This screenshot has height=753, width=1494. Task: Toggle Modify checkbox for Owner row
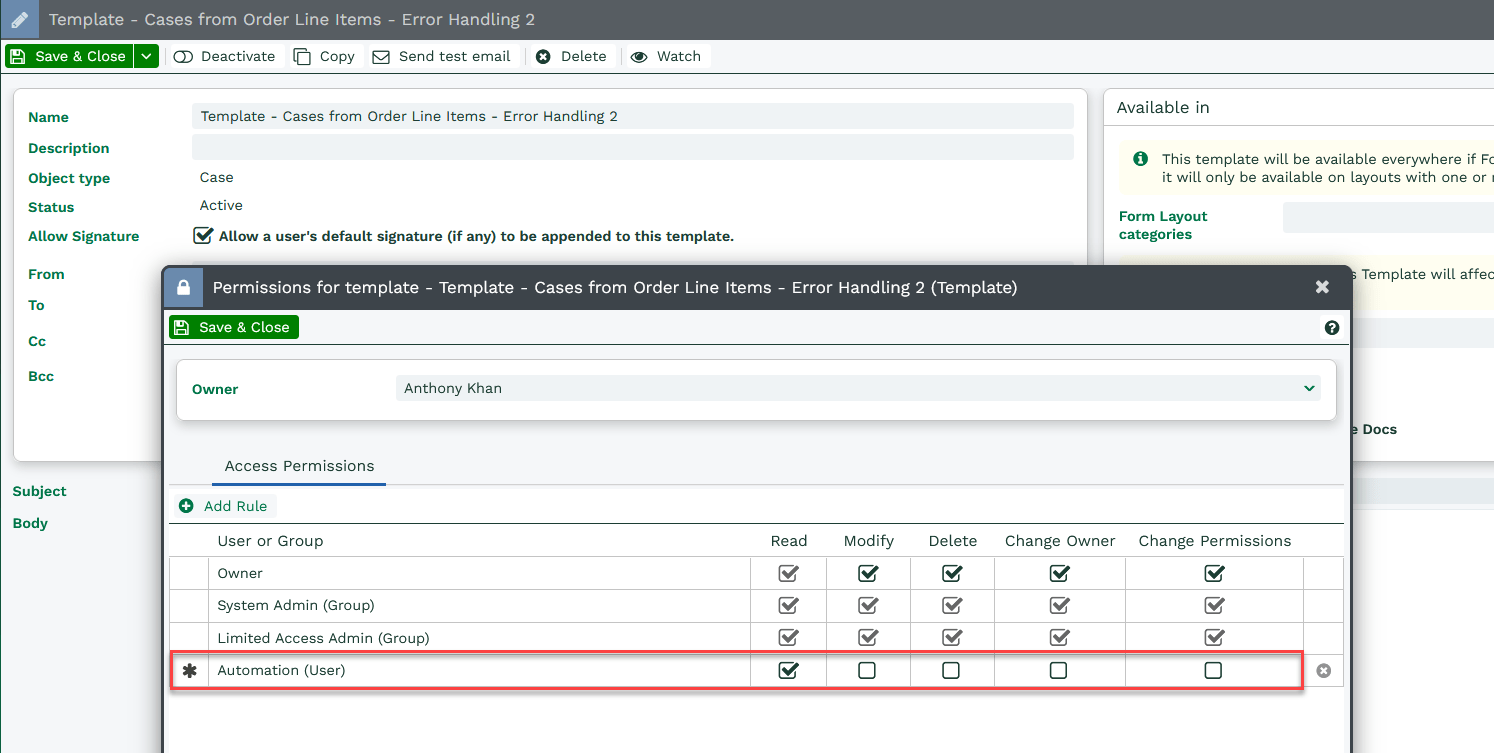(x=868, y=573)
